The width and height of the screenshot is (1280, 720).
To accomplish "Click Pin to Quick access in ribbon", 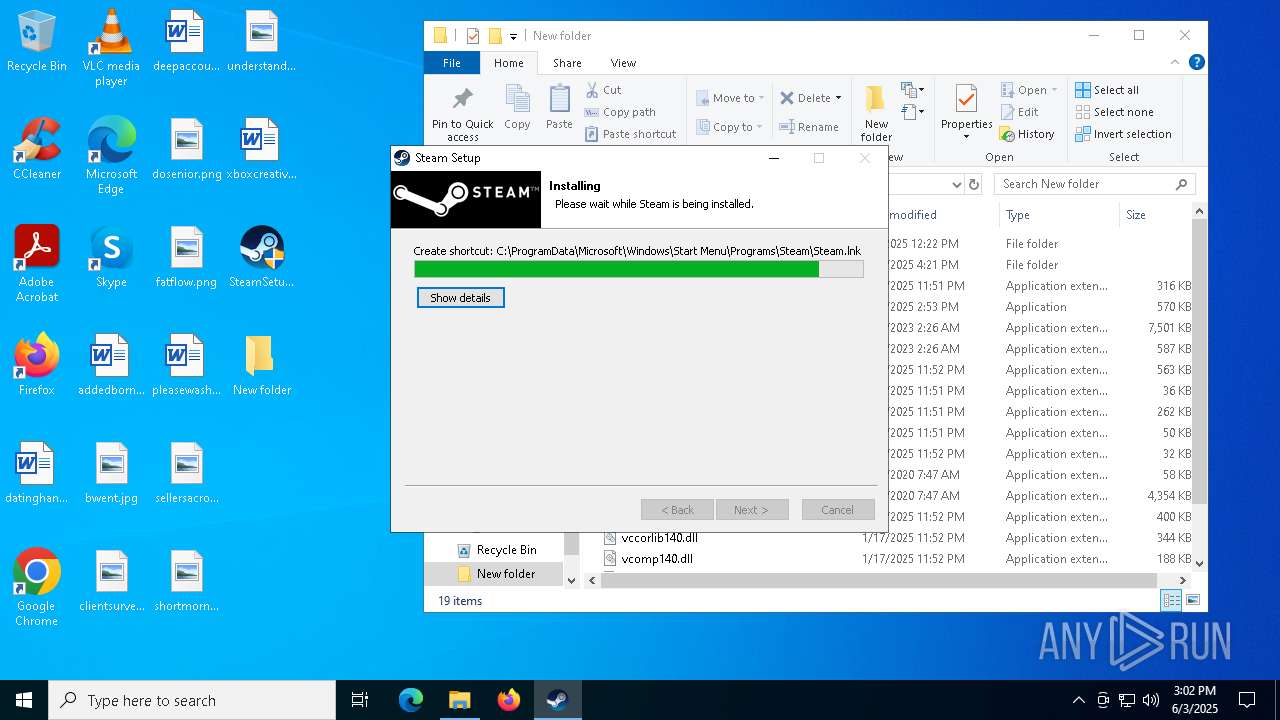I will click(x=462, y=114).
